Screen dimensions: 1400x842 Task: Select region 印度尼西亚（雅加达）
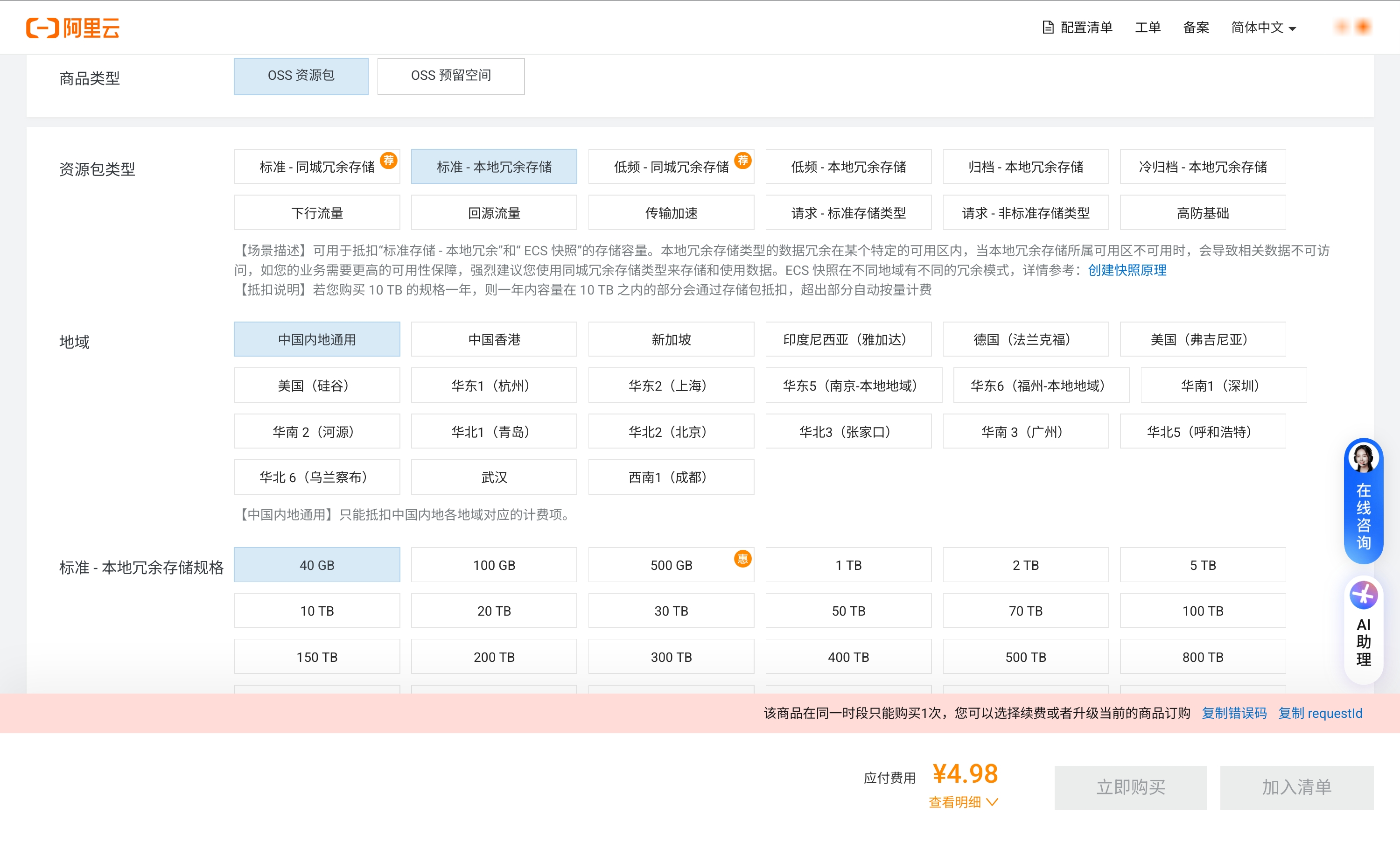pyautogui.click(x=848, y=339)
